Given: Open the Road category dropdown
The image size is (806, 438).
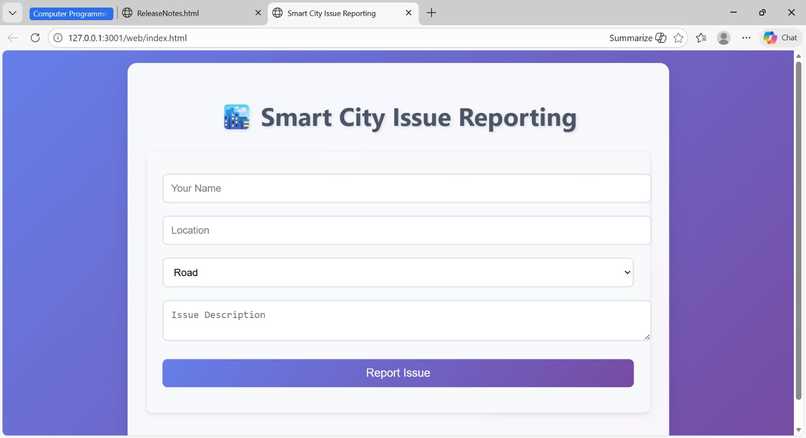Looking at the screenshot, I should (398, 272).
